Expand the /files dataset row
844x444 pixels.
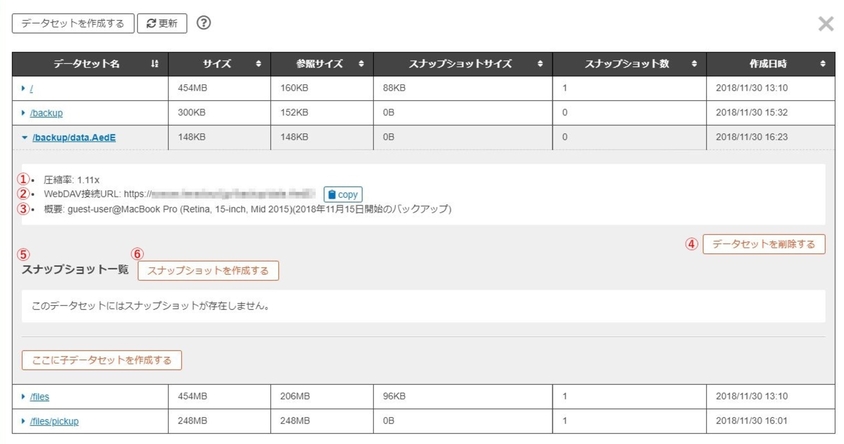click(x=24, y=397)
